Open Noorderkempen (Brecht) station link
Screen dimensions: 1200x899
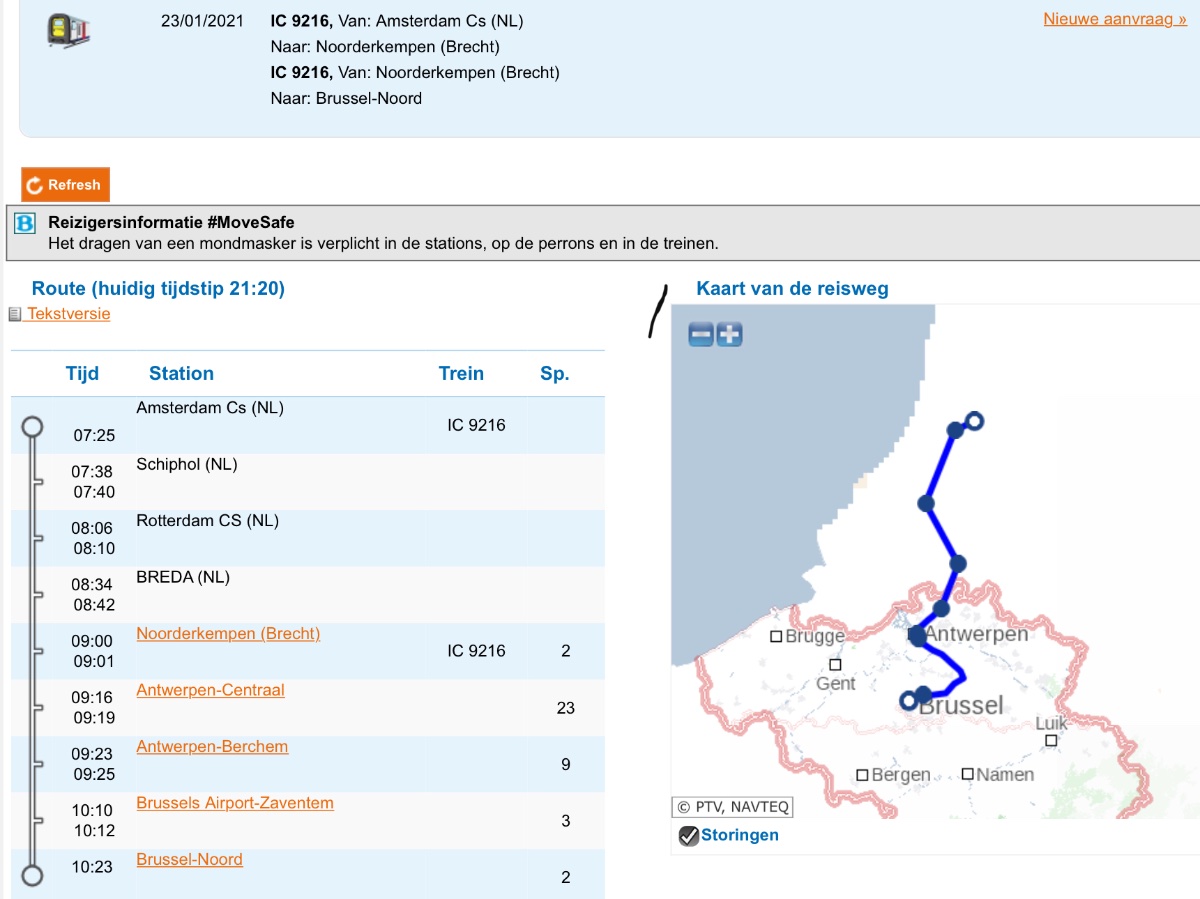coord(228,634)
